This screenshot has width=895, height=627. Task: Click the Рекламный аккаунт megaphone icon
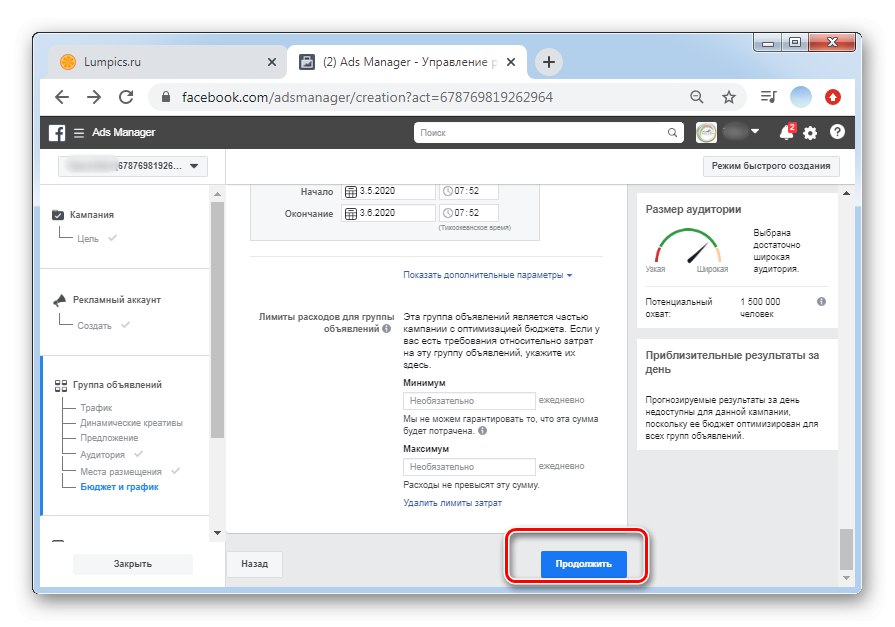[59, 300]
